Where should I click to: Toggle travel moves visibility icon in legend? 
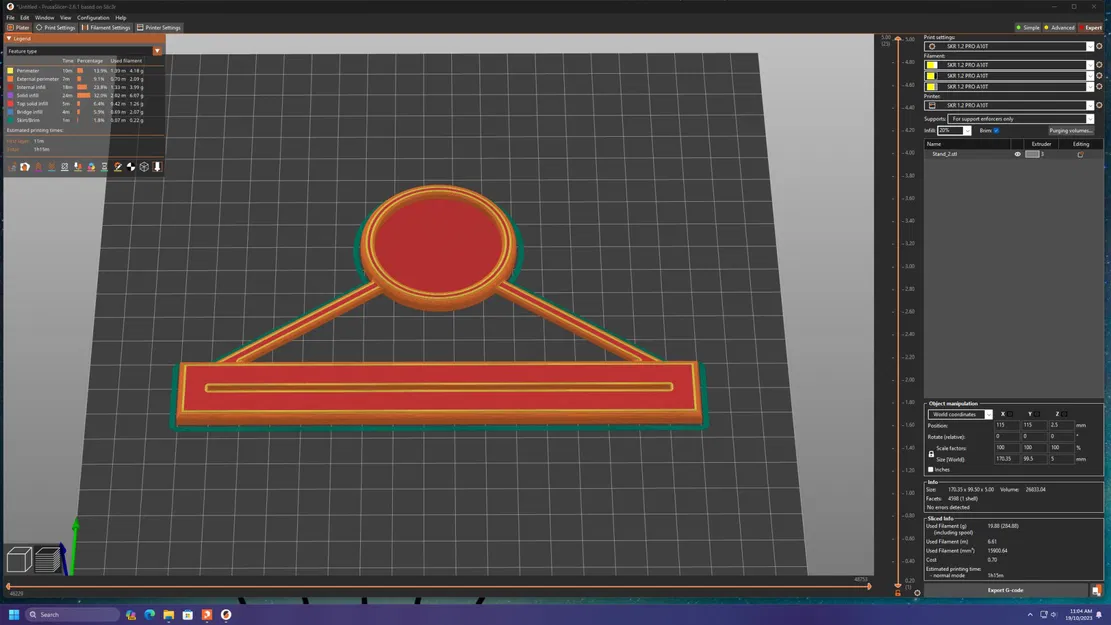pos(12,167)
